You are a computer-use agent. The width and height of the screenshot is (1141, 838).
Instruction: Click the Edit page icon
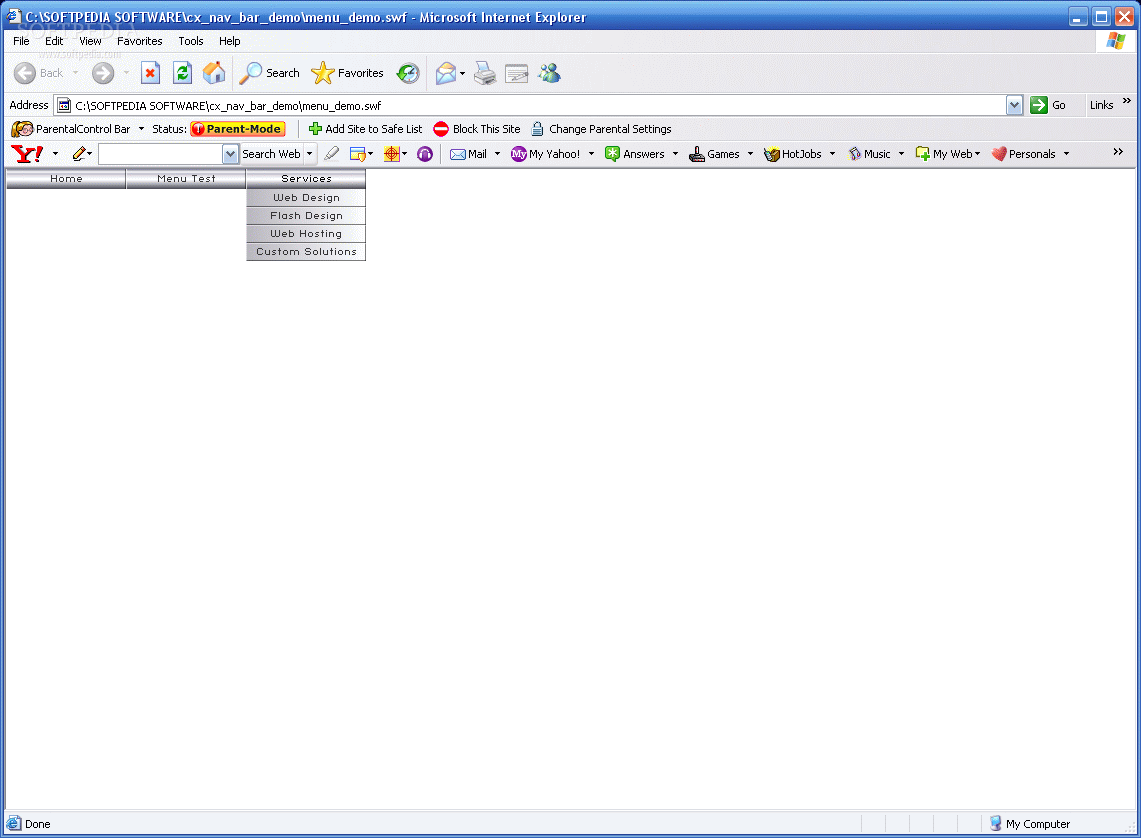pyautogui.click(x=517, y=73)
